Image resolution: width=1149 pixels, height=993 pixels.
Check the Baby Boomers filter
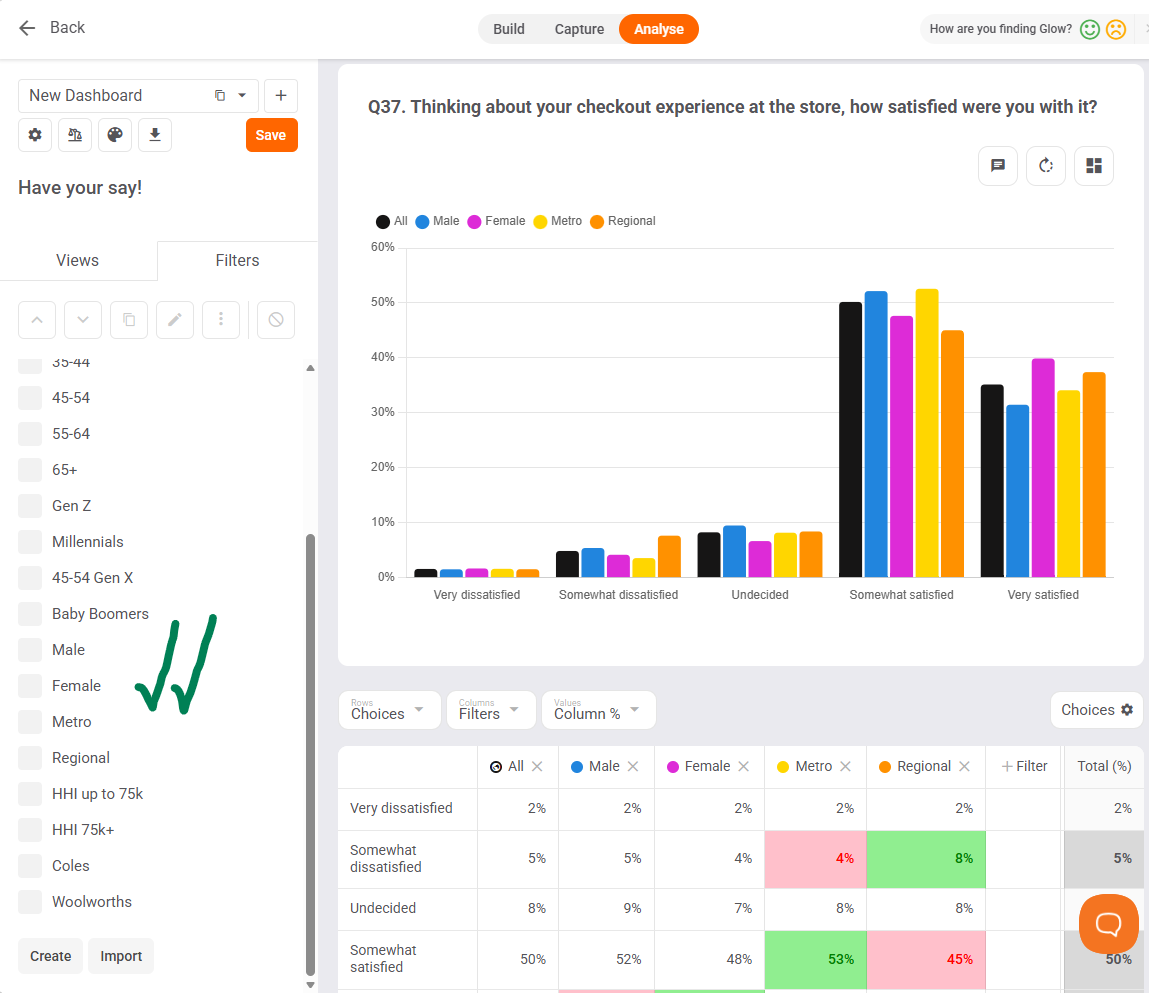tap(30, 613)
